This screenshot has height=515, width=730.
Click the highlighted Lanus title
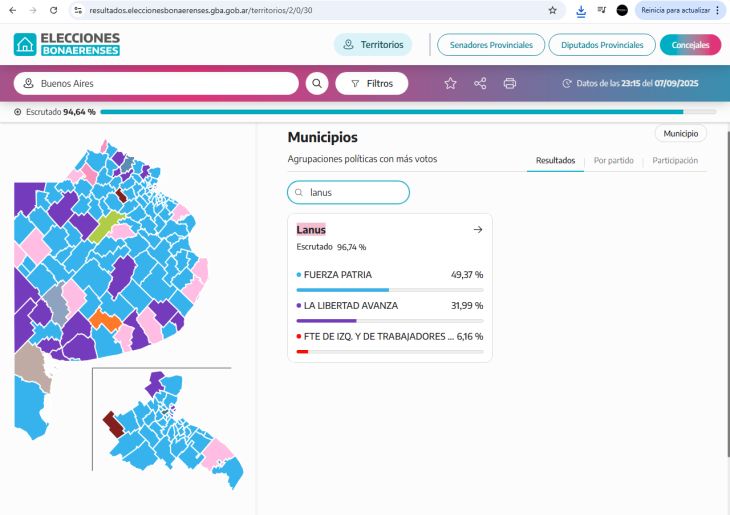pyautogui.click(x=311, y=230)
